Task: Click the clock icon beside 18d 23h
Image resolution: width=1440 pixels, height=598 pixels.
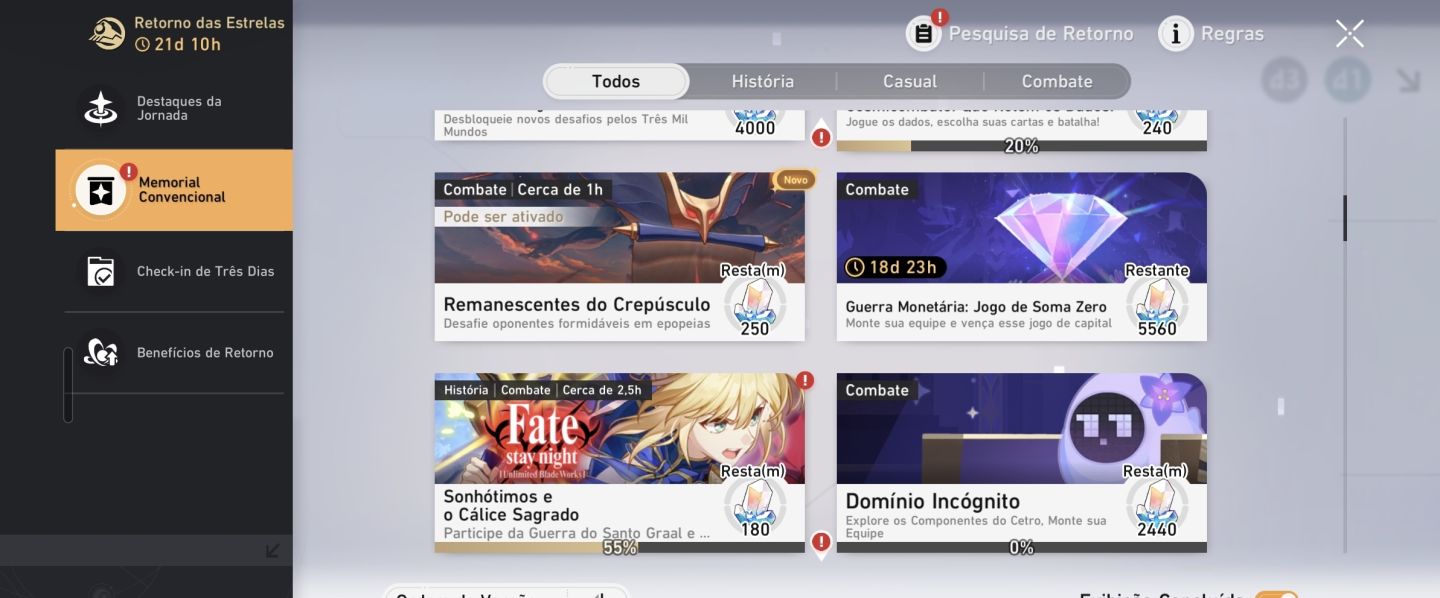Action: tap(855, 267)
